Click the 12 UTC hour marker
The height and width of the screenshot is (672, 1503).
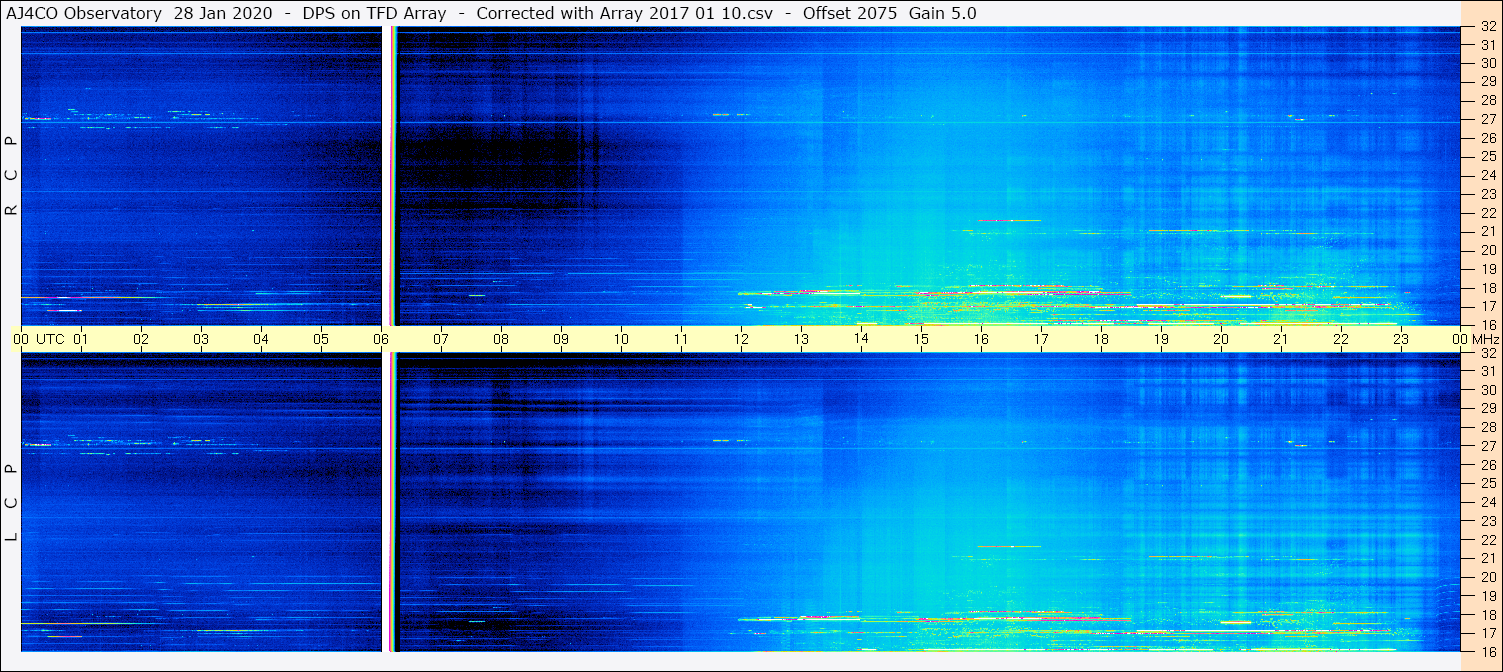741,339
